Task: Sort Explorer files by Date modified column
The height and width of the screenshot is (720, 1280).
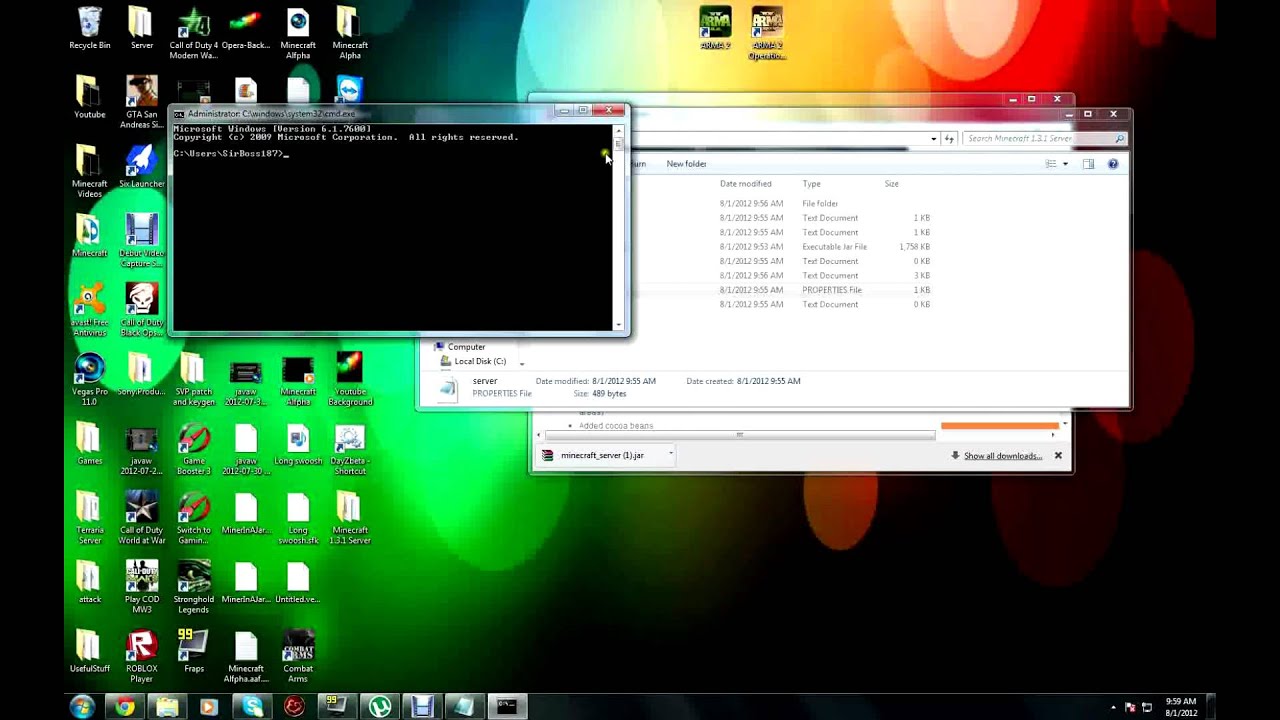Action: 745,184
